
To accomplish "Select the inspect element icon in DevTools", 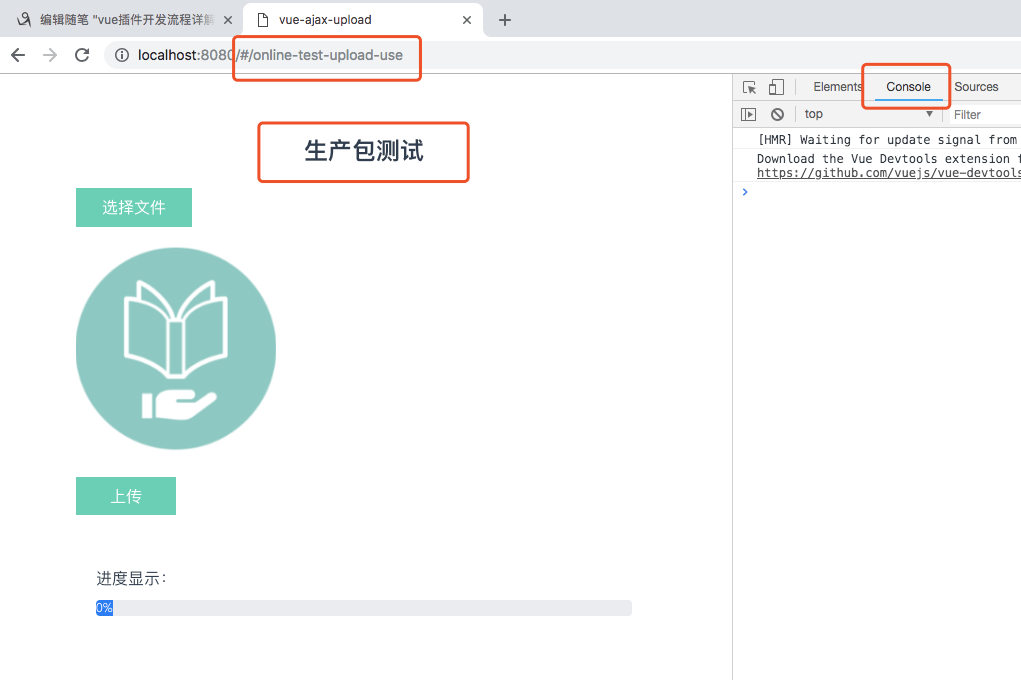I will pos(749,87).
